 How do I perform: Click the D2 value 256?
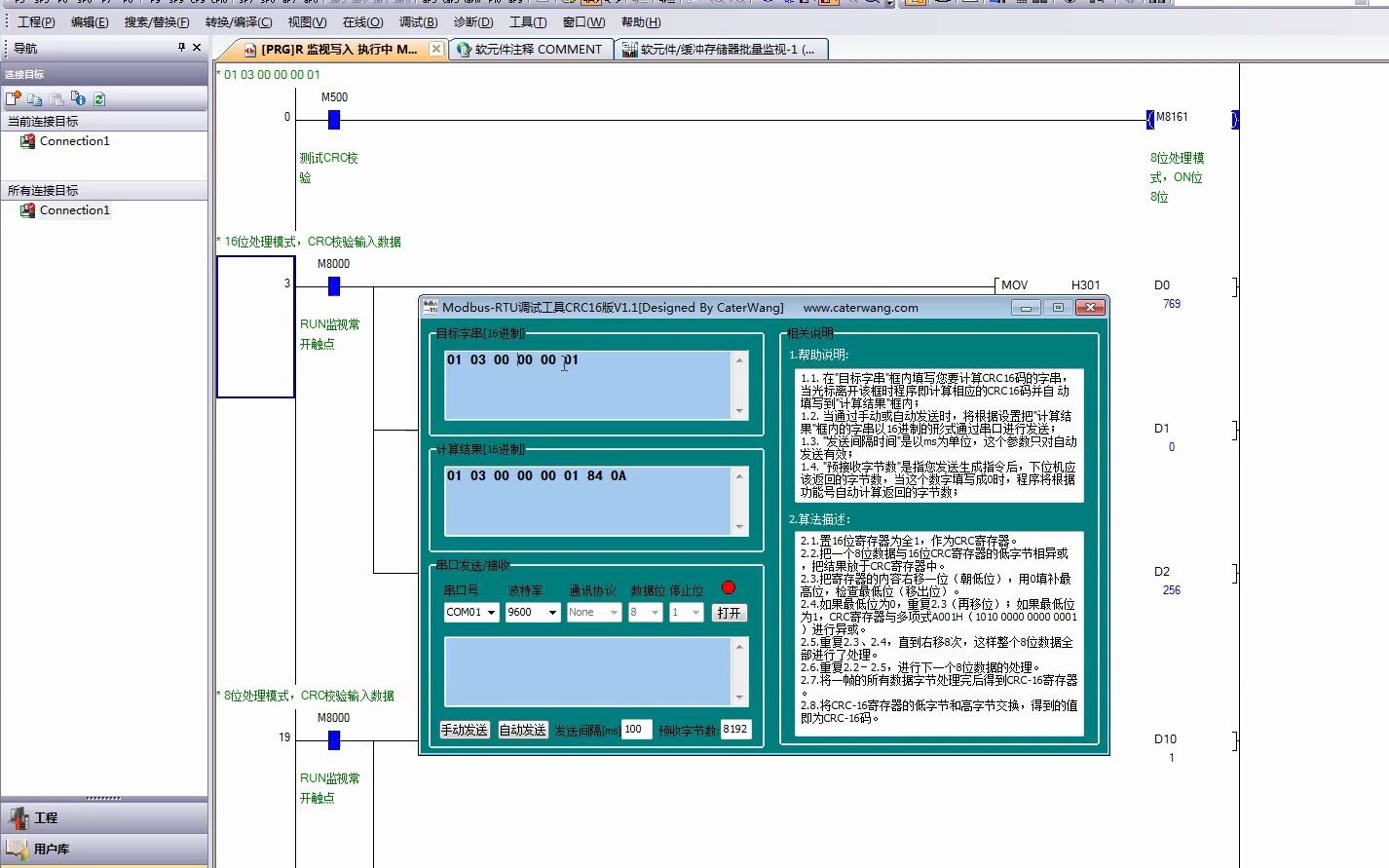click(1172, 590)
